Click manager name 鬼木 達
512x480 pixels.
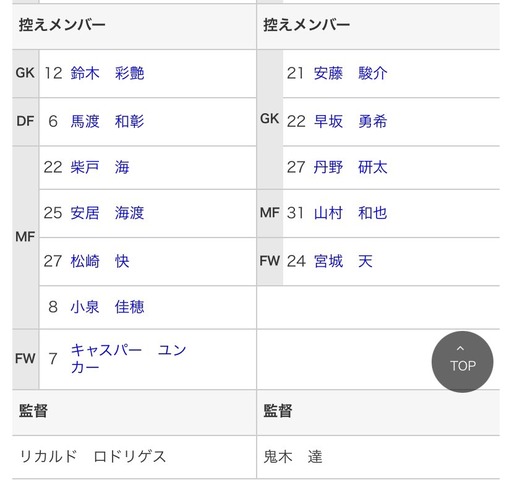(293, 456)
